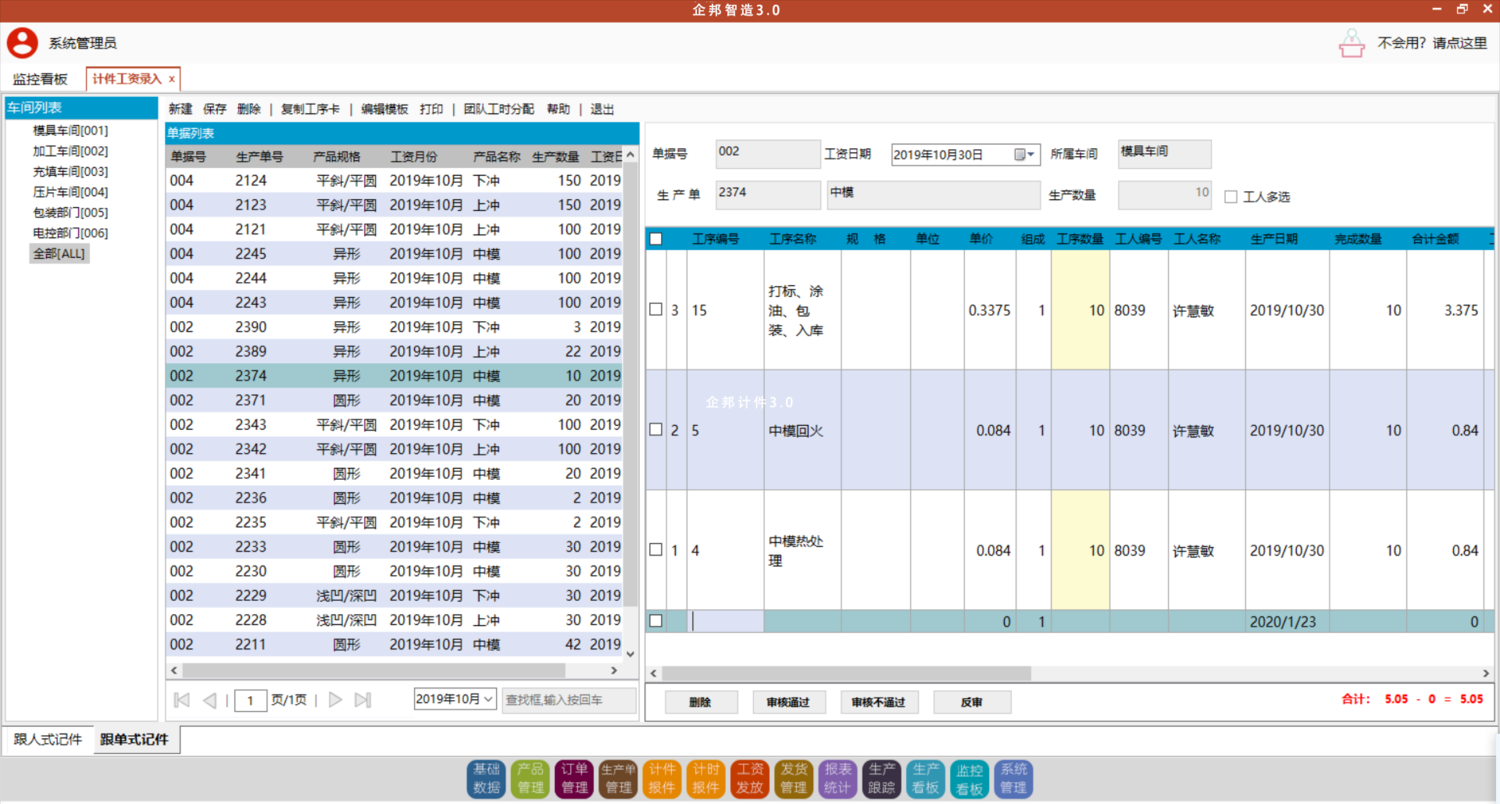
Task: Click 退出 in the toolbar
Action: click(x=602, y=109)
